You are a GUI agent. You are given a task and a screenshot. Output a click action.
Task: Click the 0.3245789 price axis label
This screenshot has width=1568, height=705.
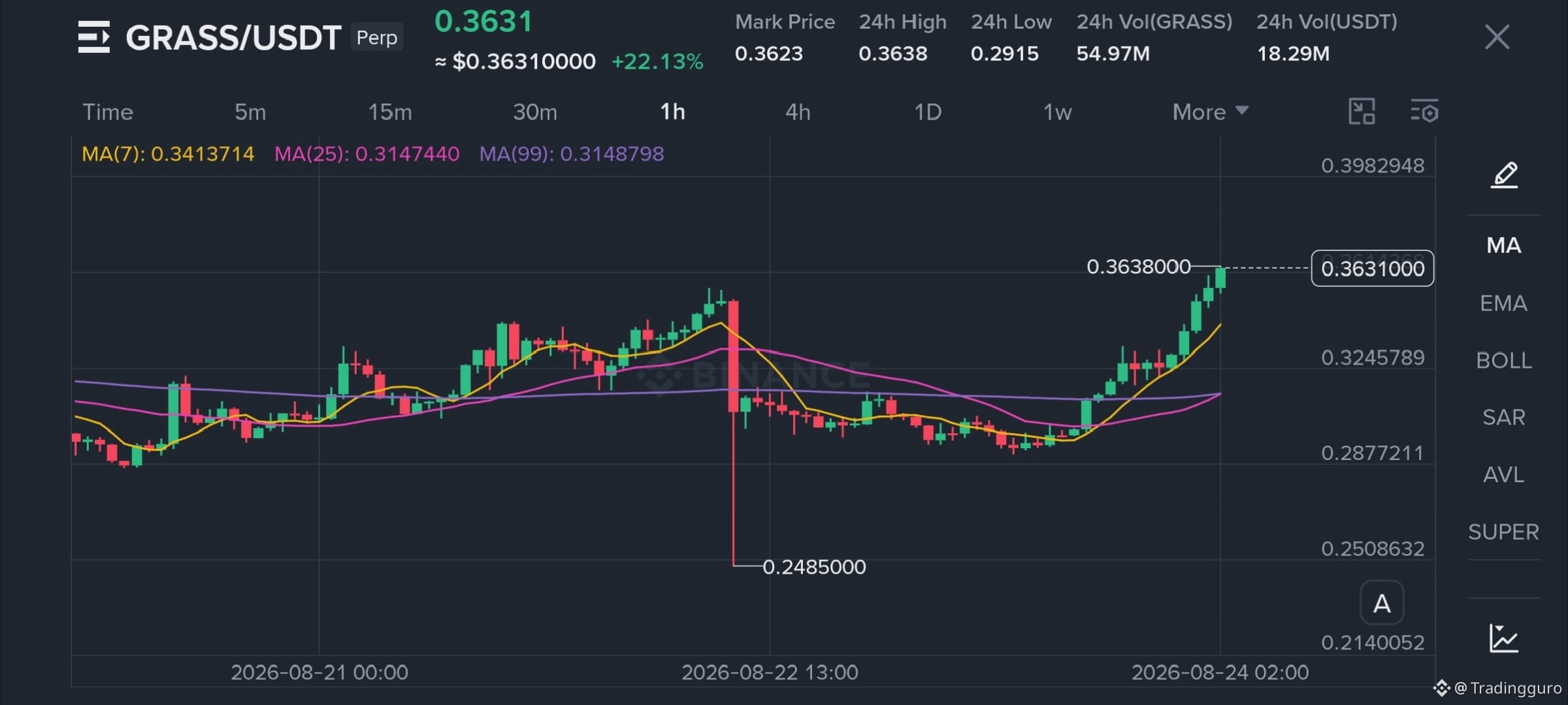tap(1373, 358)
